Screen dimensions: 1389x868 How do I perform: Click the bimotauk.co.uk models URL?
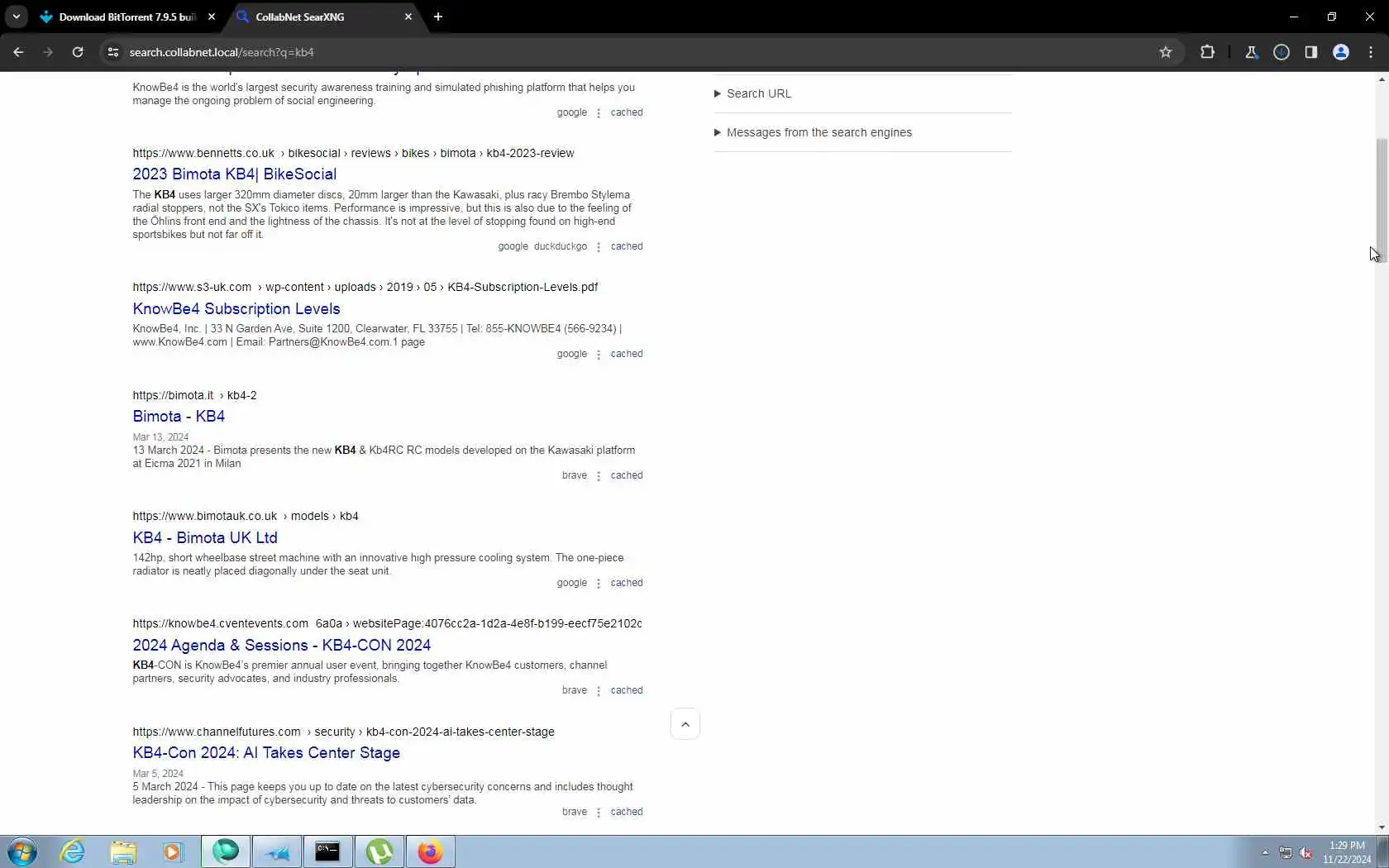(x=246, y=516)
